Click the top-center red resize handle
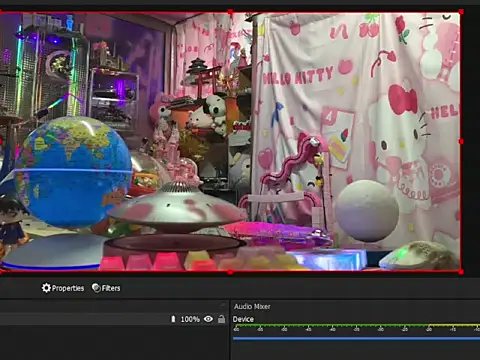This screenshot has width=480, height=360. click(x=230, y=12)
